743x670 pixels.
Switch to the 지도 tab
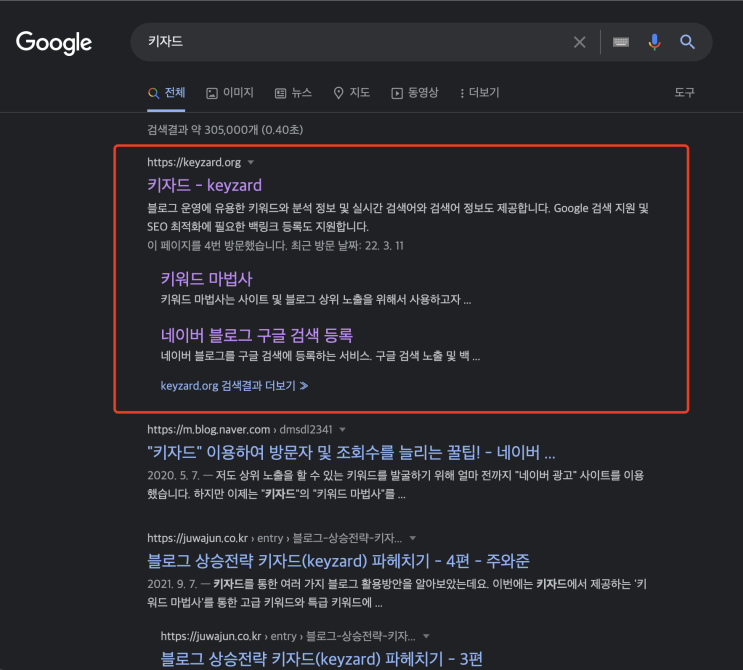(x=352, y=93)
